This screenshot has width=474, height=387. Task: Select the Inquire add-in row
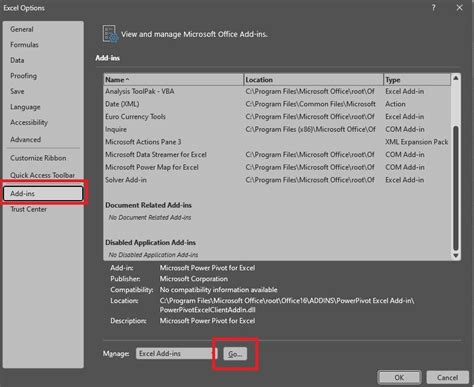(277, 129)
